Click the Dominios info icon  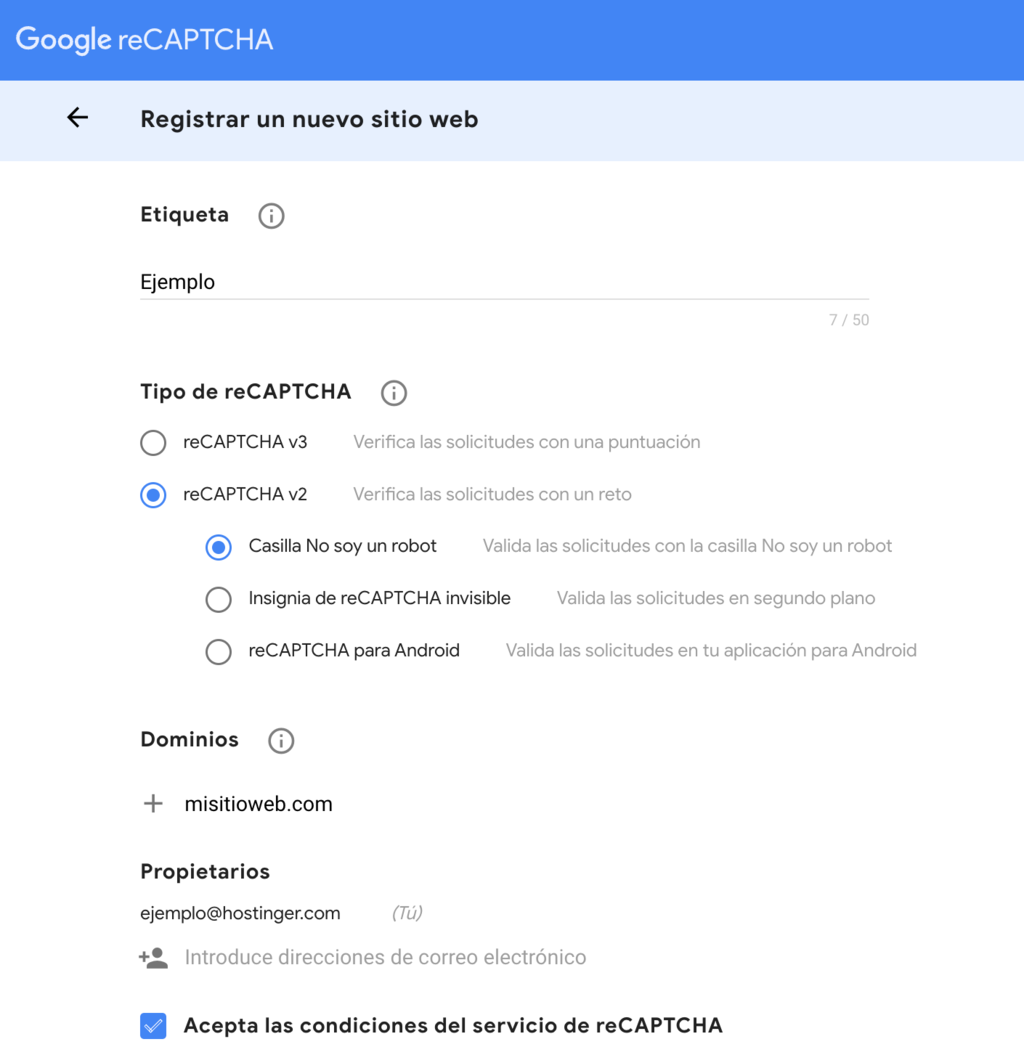point(281,741)
